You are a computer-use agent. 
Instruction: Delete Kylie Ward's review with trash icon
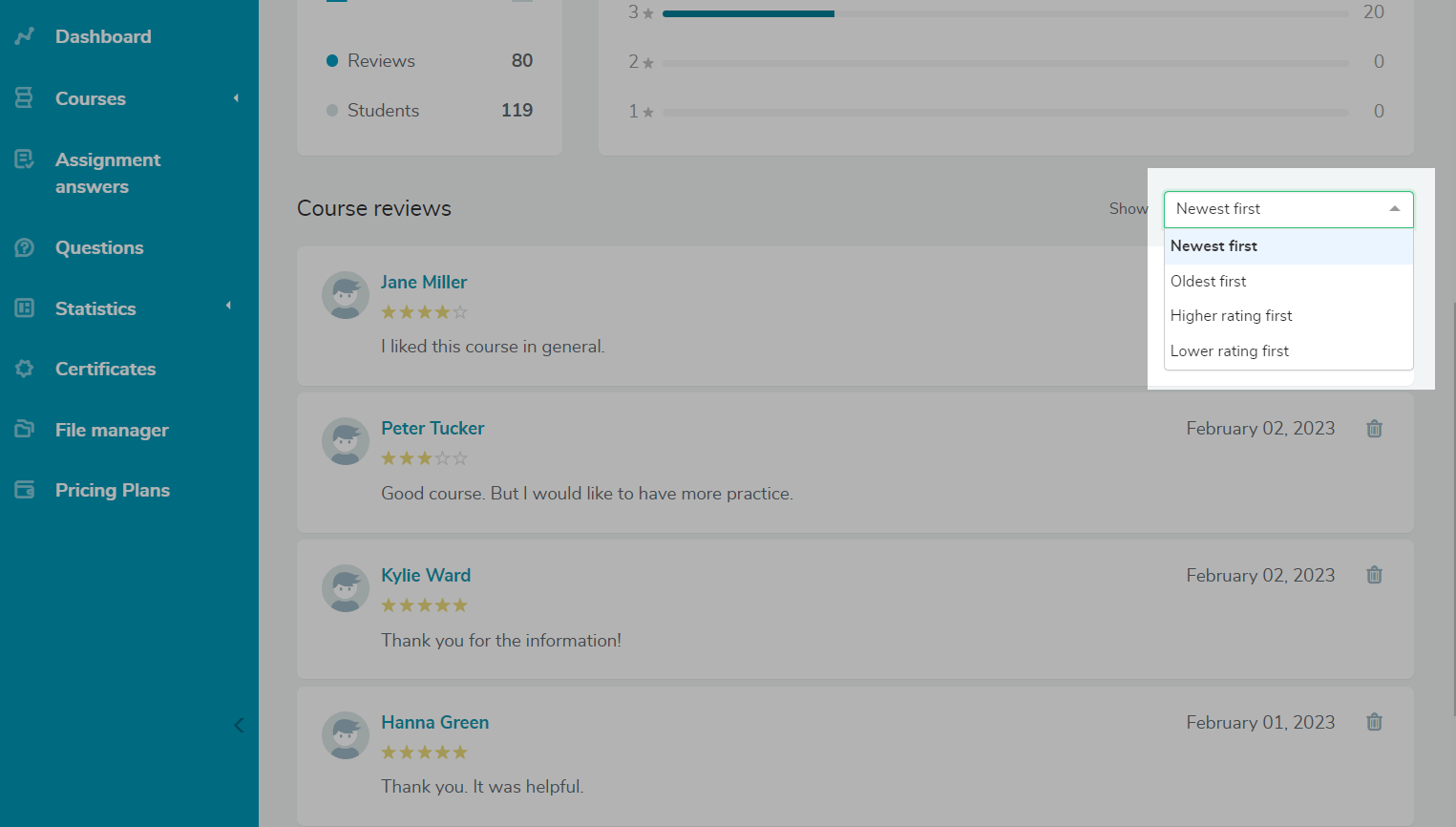tap(1374, 575)
